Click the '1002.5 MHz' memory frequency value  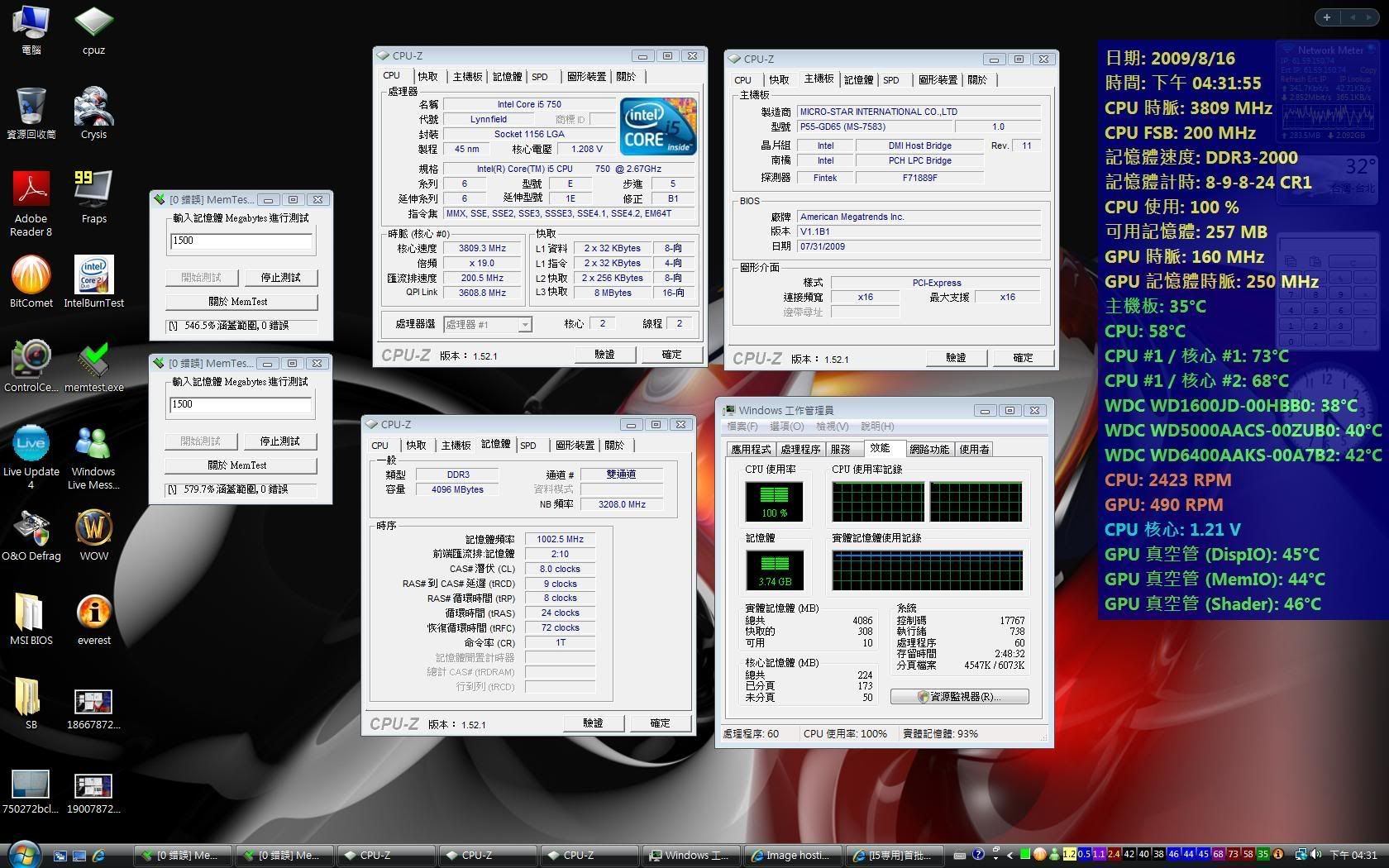[560, 539]
